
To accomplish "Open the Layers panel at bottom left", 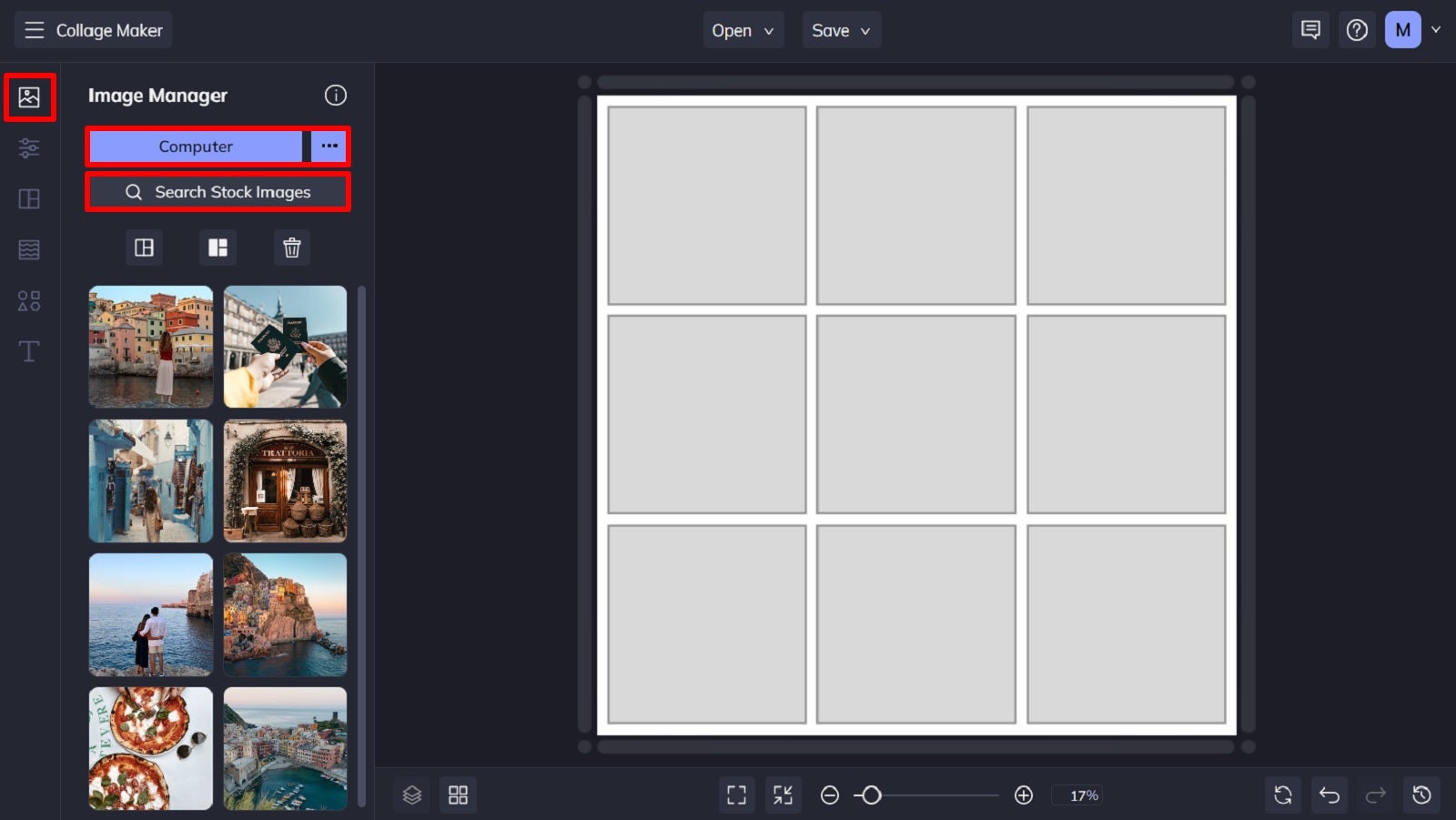I will point(411,795).
